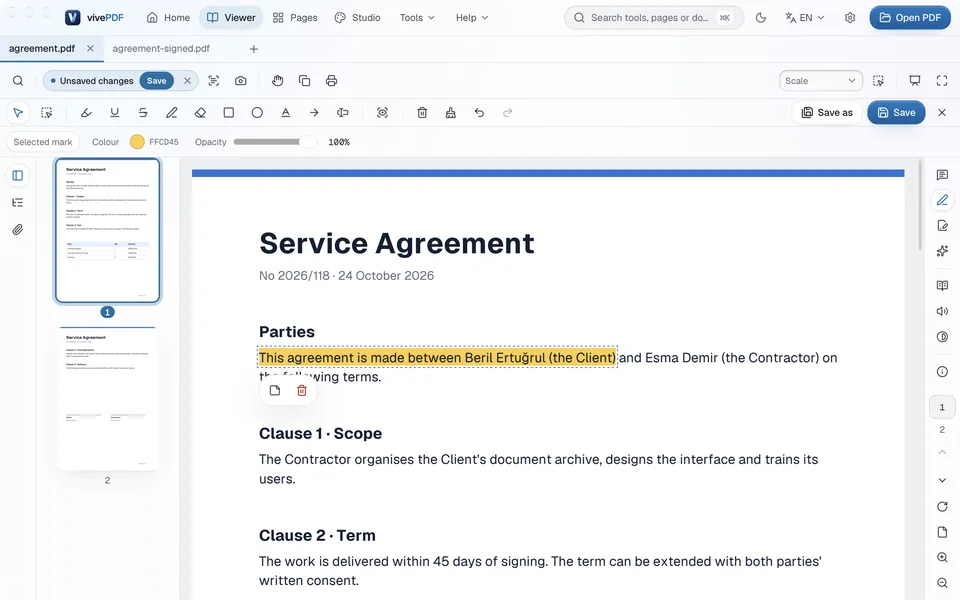
Task: Pick the strikethrough annotation tool
Action: [x=143, y=113]
